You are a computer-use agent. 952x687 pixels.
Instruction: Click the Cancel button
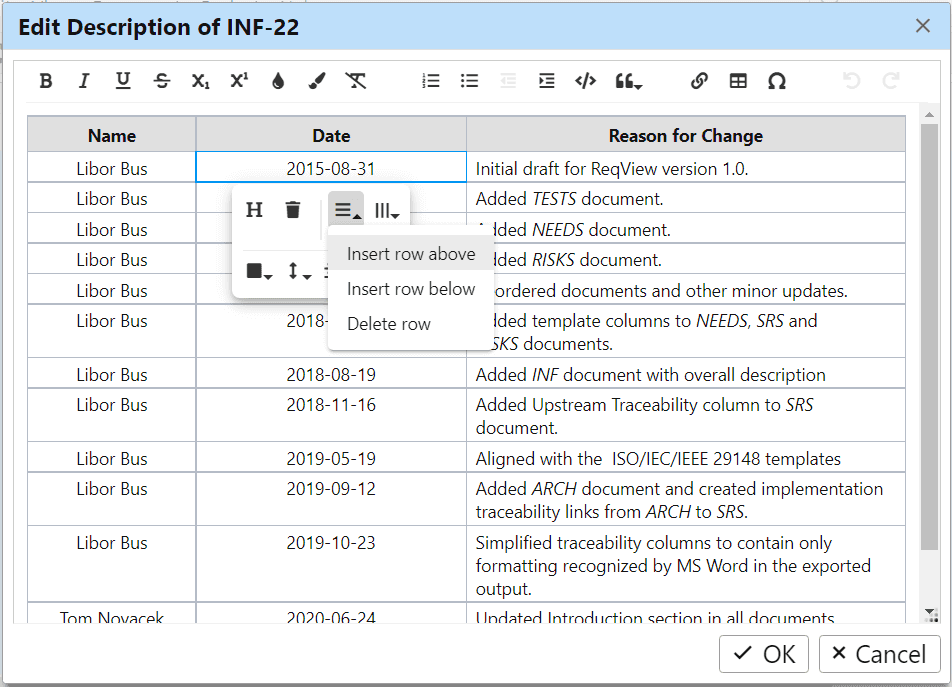(x=879, y=654)
